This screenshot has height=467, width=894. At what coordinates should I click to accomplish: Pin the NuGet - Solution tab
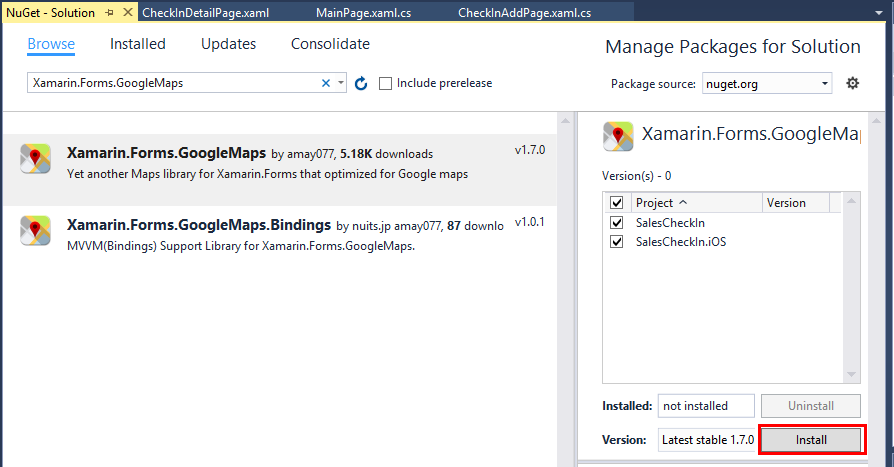109,13
